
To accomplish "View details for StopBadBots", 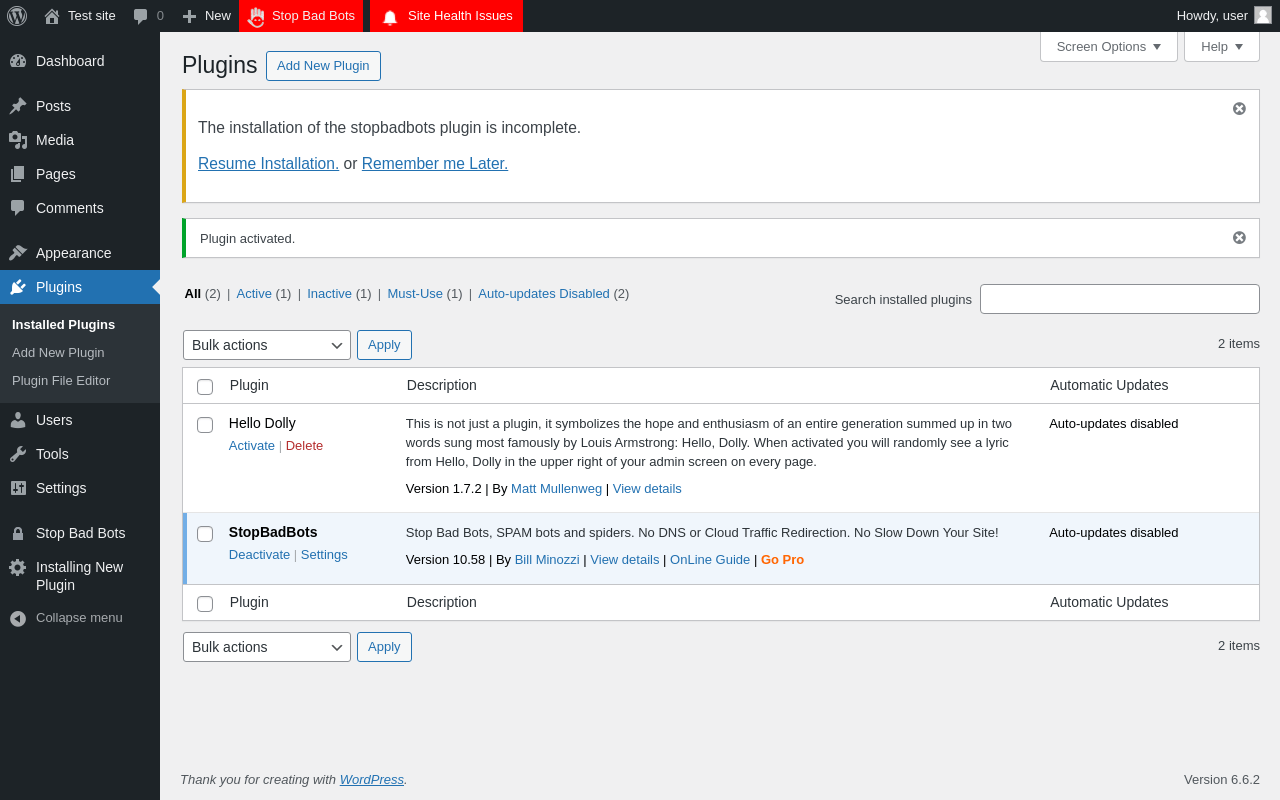I will coord(625,559).
